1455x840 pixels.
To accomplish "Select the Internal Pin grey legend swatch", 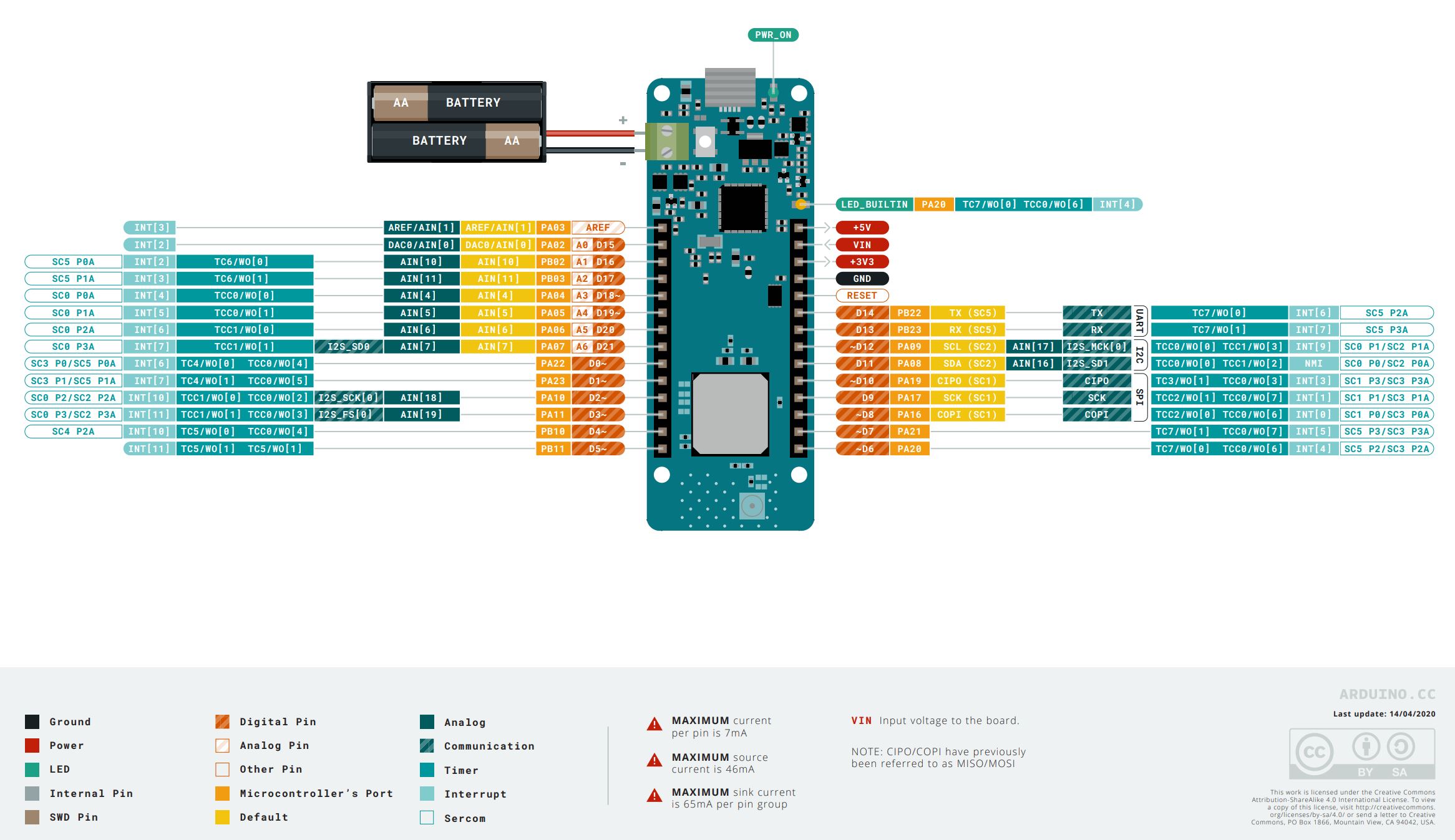I will pyautogui.click(x=32, y=793).
